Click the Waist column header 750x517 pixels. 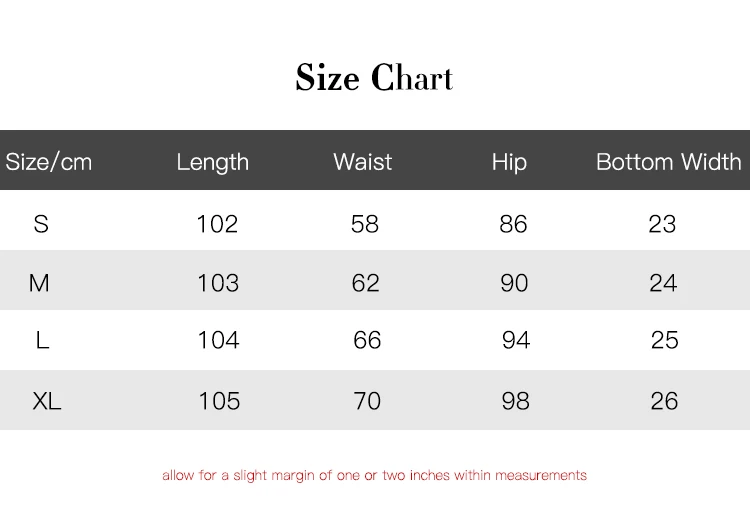362,162
